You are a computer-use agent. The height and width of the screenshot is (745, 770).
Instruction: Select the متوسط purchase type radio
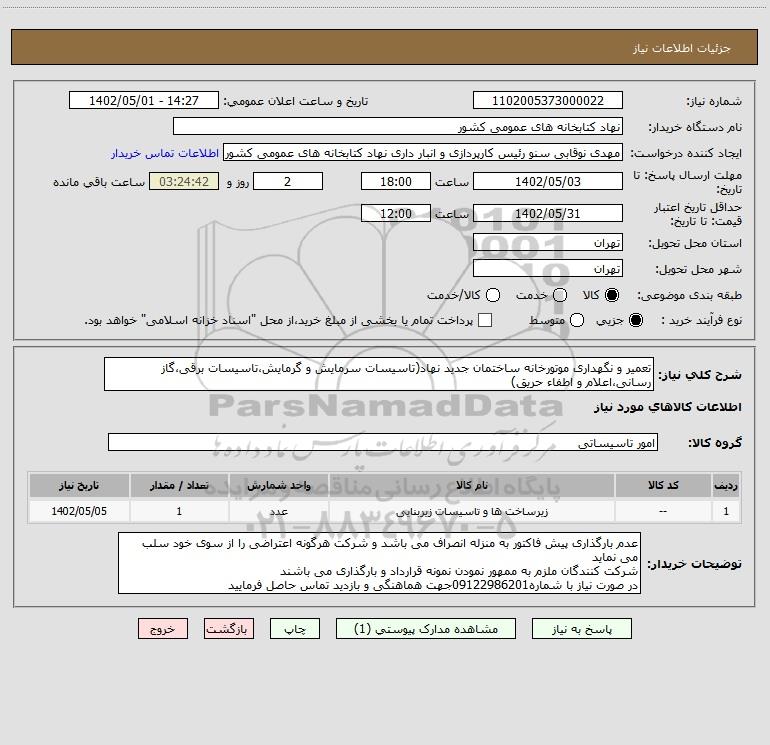pyautogui.click(x=577, y=320)
